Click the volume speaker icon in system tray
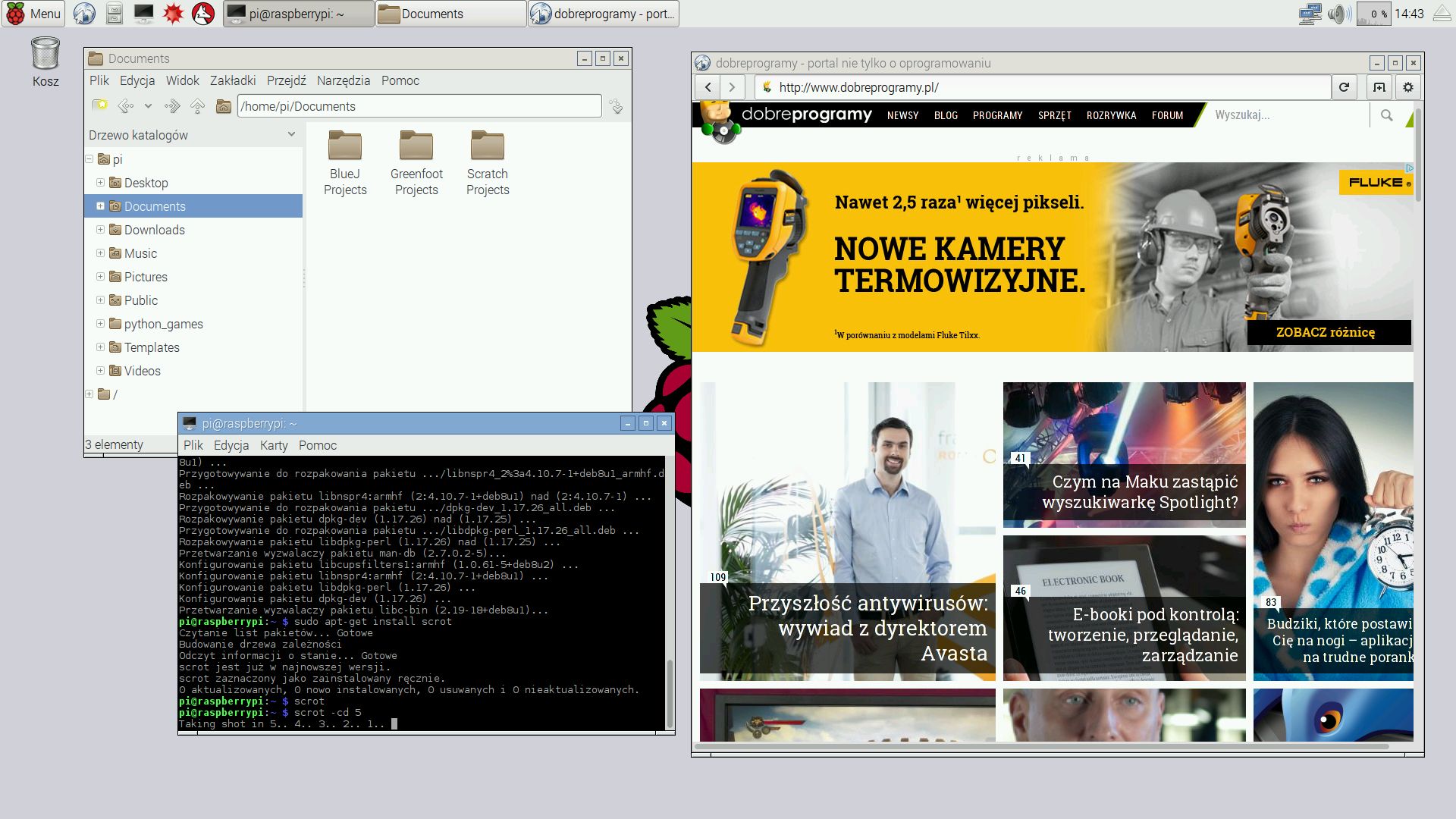The image size is (1456, 819). (x=1338, y=14)
